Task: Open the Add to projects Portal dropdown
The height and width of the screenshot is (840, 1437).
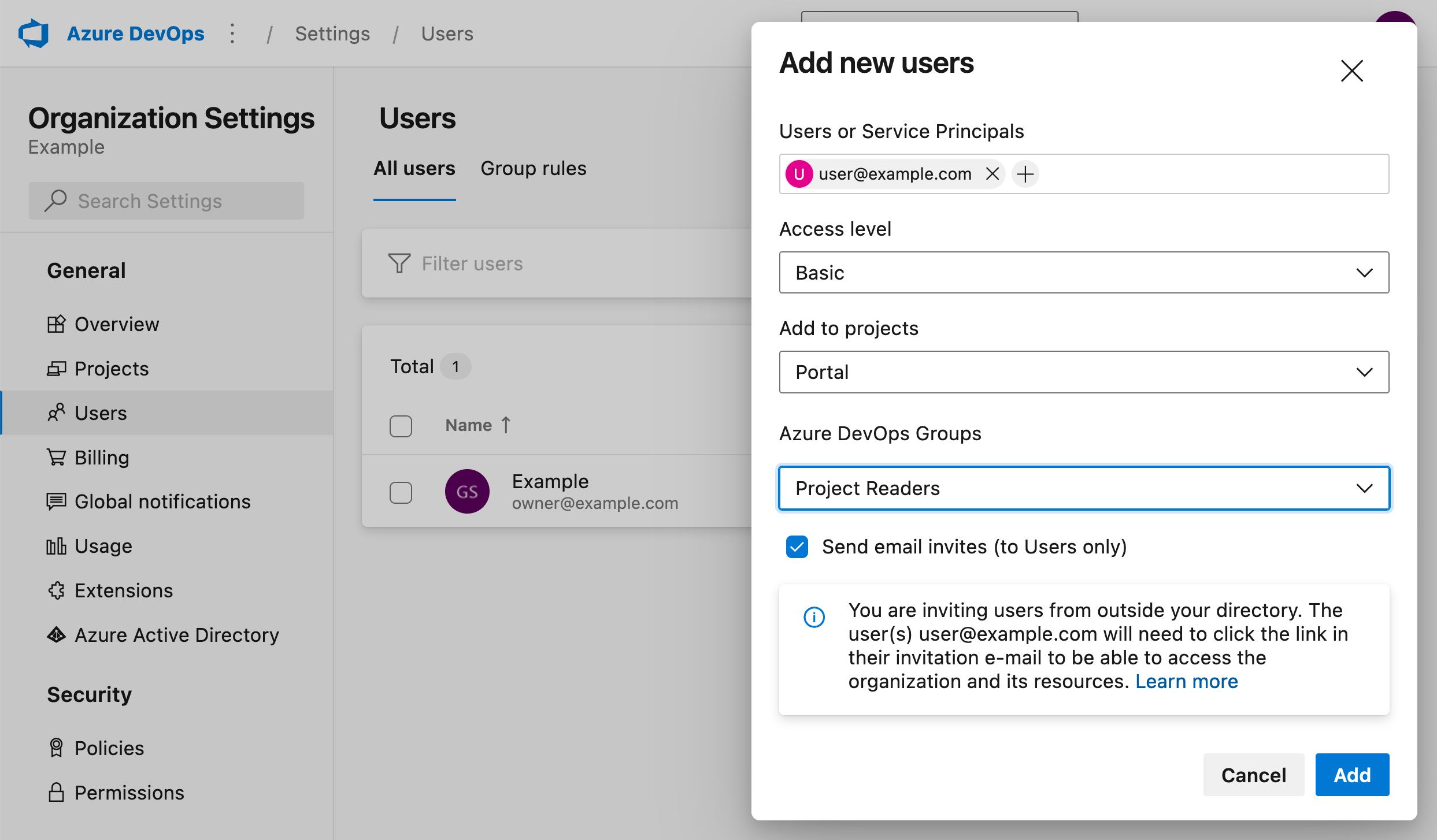Action: pyautogui.click(x=1084, y=372)
